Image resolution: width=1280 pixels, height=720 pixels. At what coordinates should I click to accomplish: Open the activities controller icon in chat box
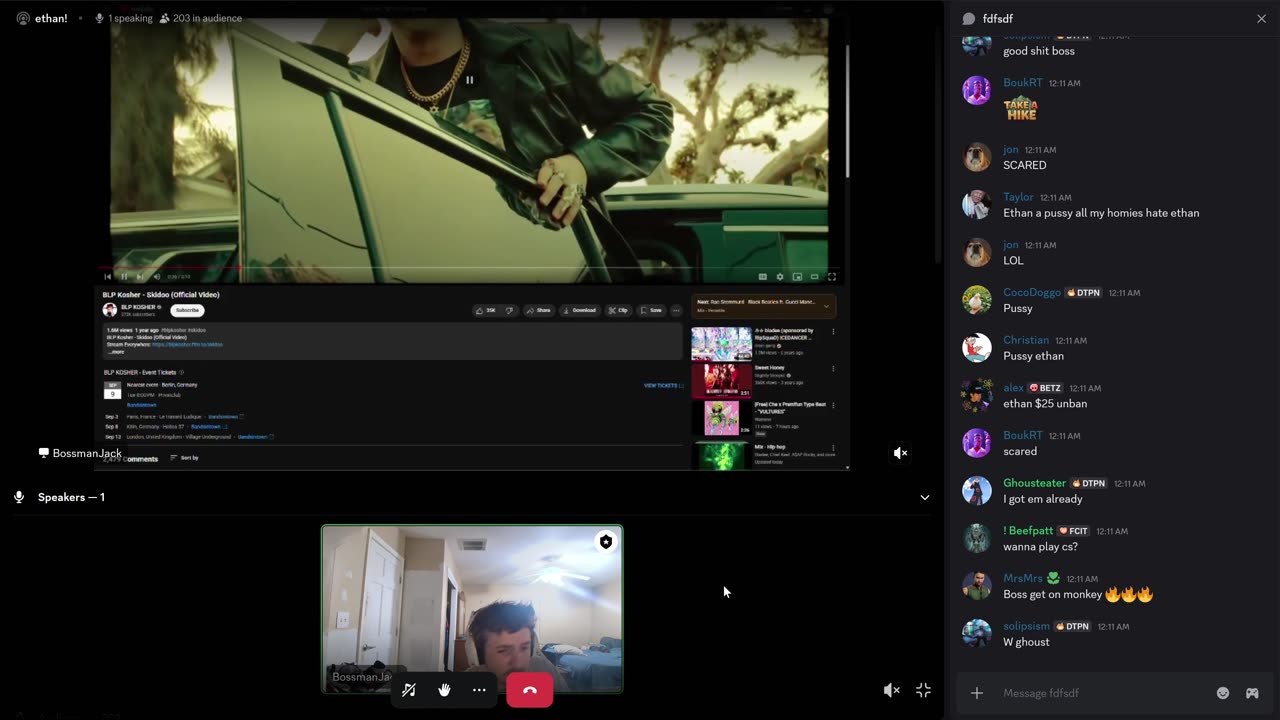pyautogui.click(x=1251, y=693)
